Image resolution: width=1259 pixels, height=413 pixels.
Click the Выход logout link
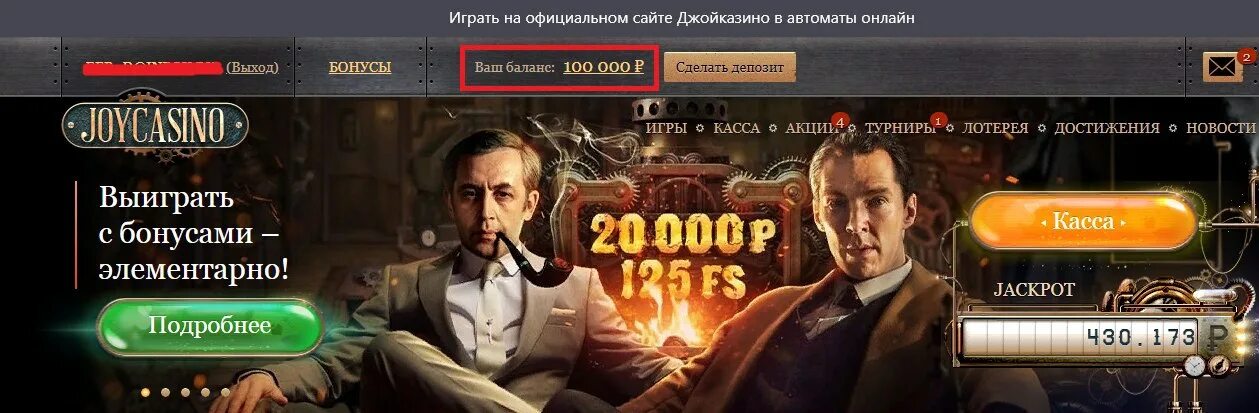coord(252,67)
